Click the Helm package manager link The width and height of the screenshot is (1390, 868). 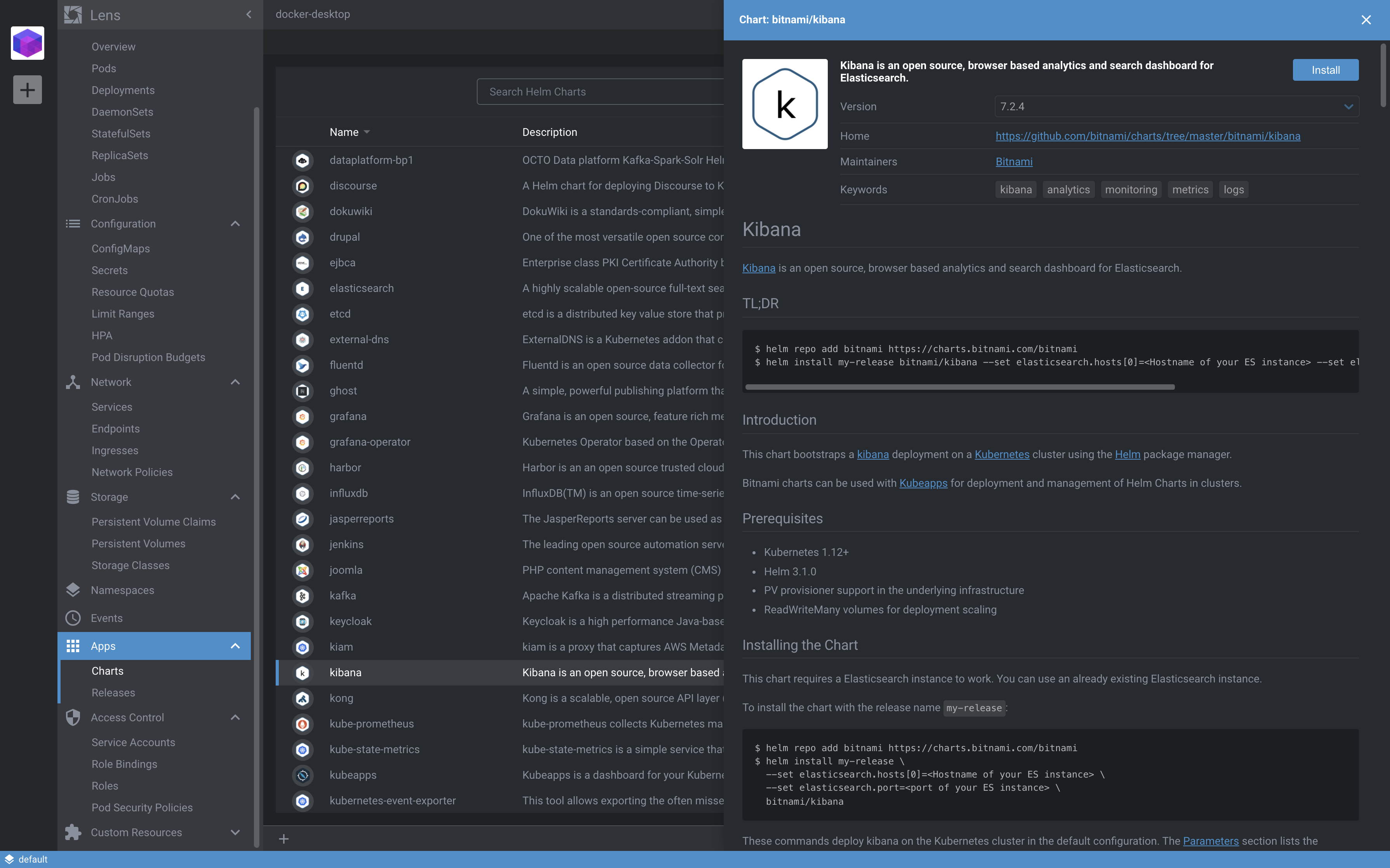click(1127, 455)
